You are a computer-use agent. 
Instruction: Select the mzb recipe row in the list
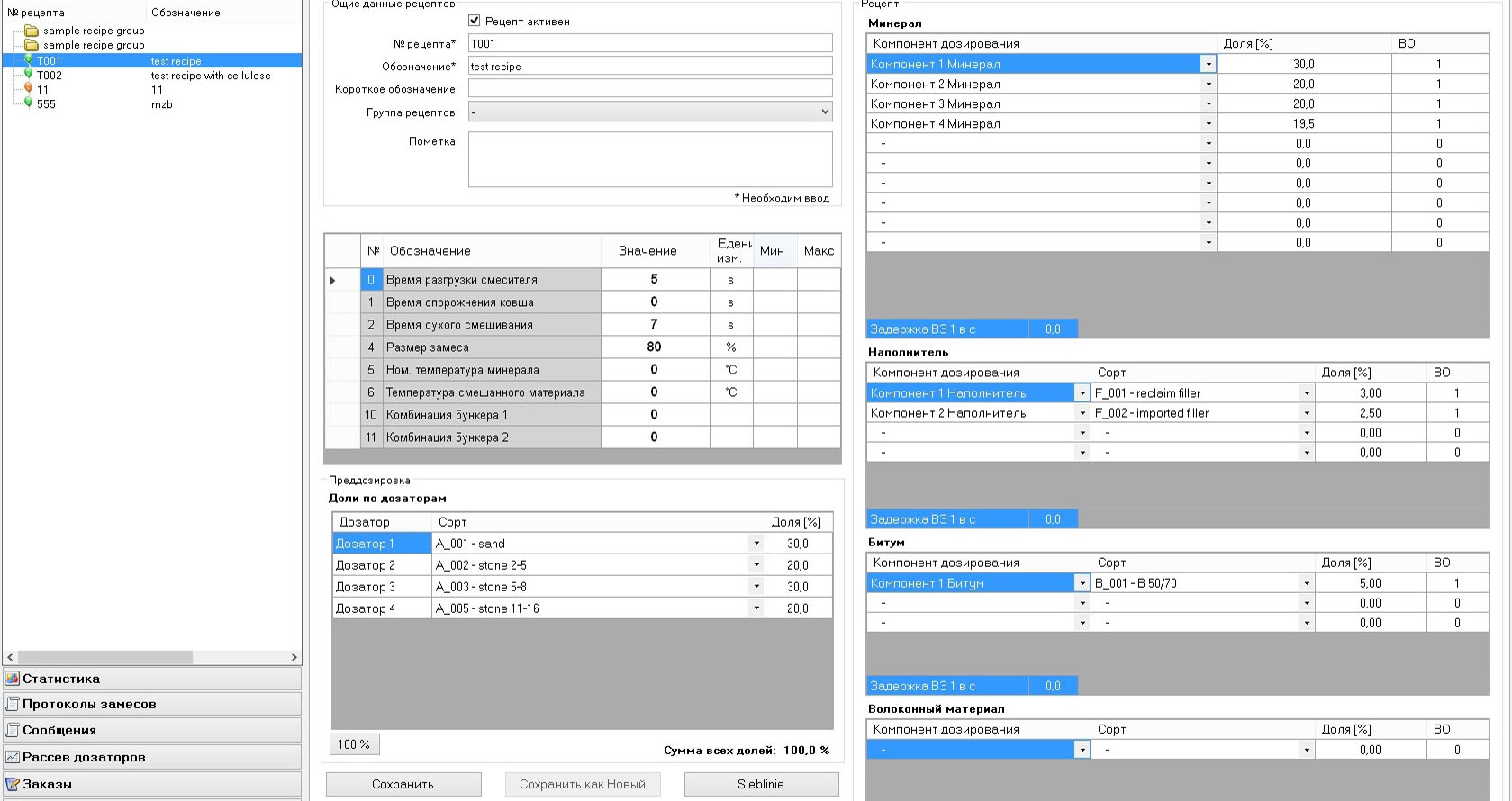point(162,104)
